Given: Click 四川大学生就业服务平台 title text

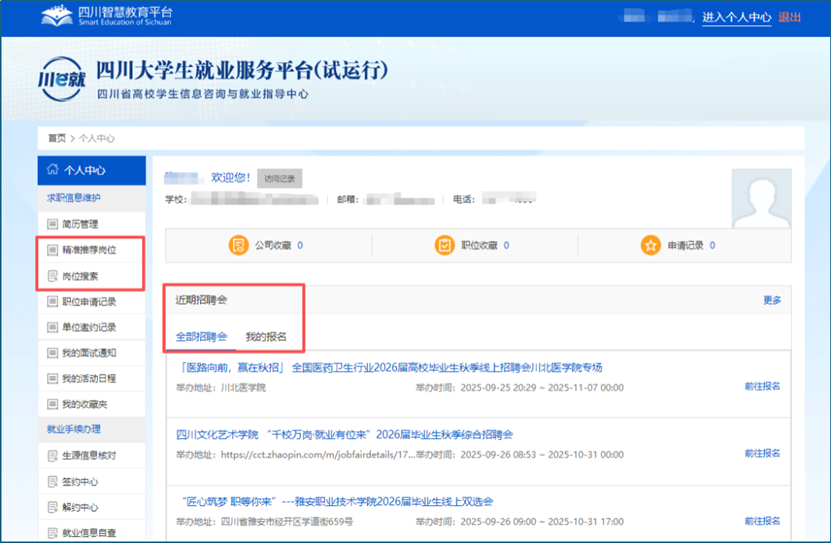Looking at the screenshot, I should click(242, 70).
